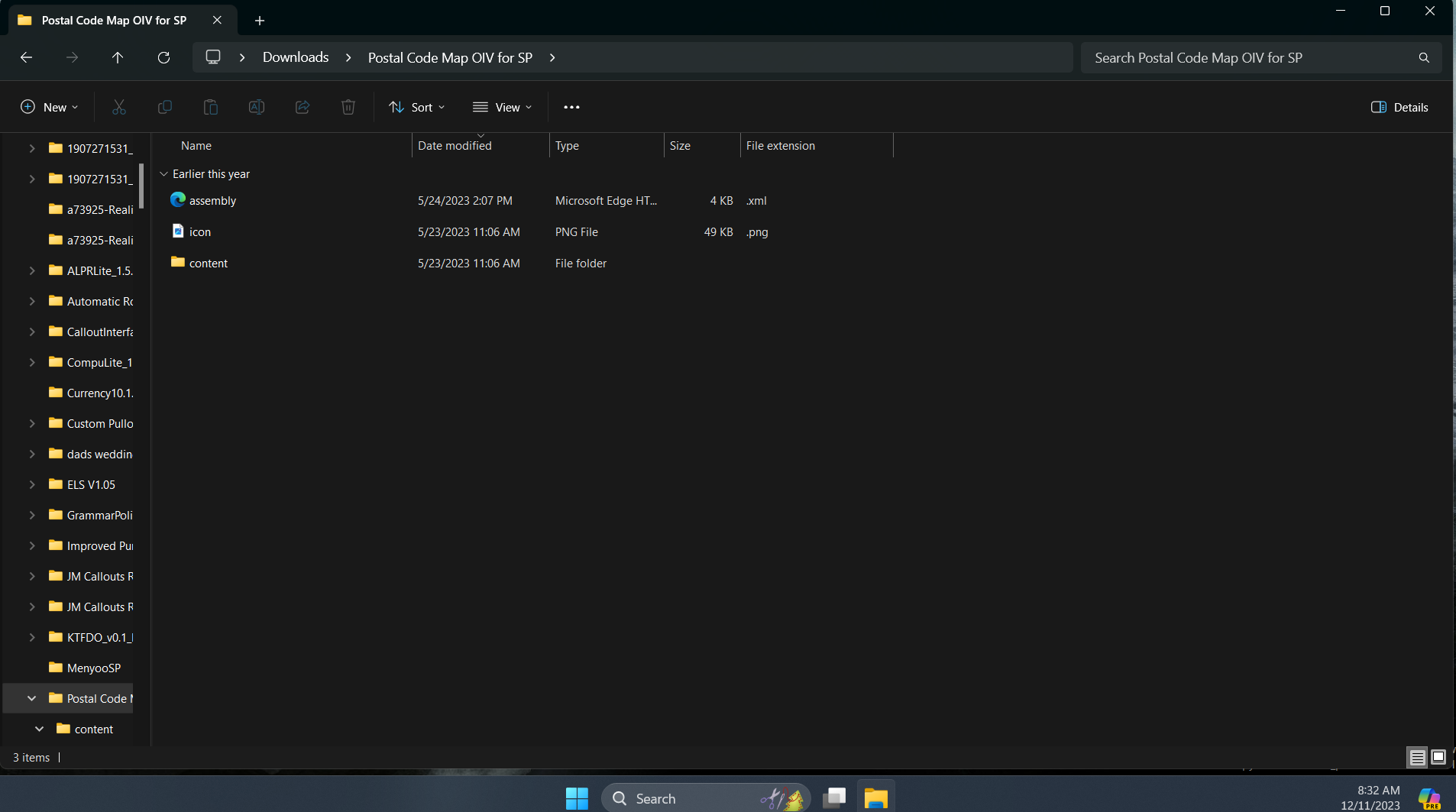
Task: Open the View dropdown menu
Action: tap(502, 108)
